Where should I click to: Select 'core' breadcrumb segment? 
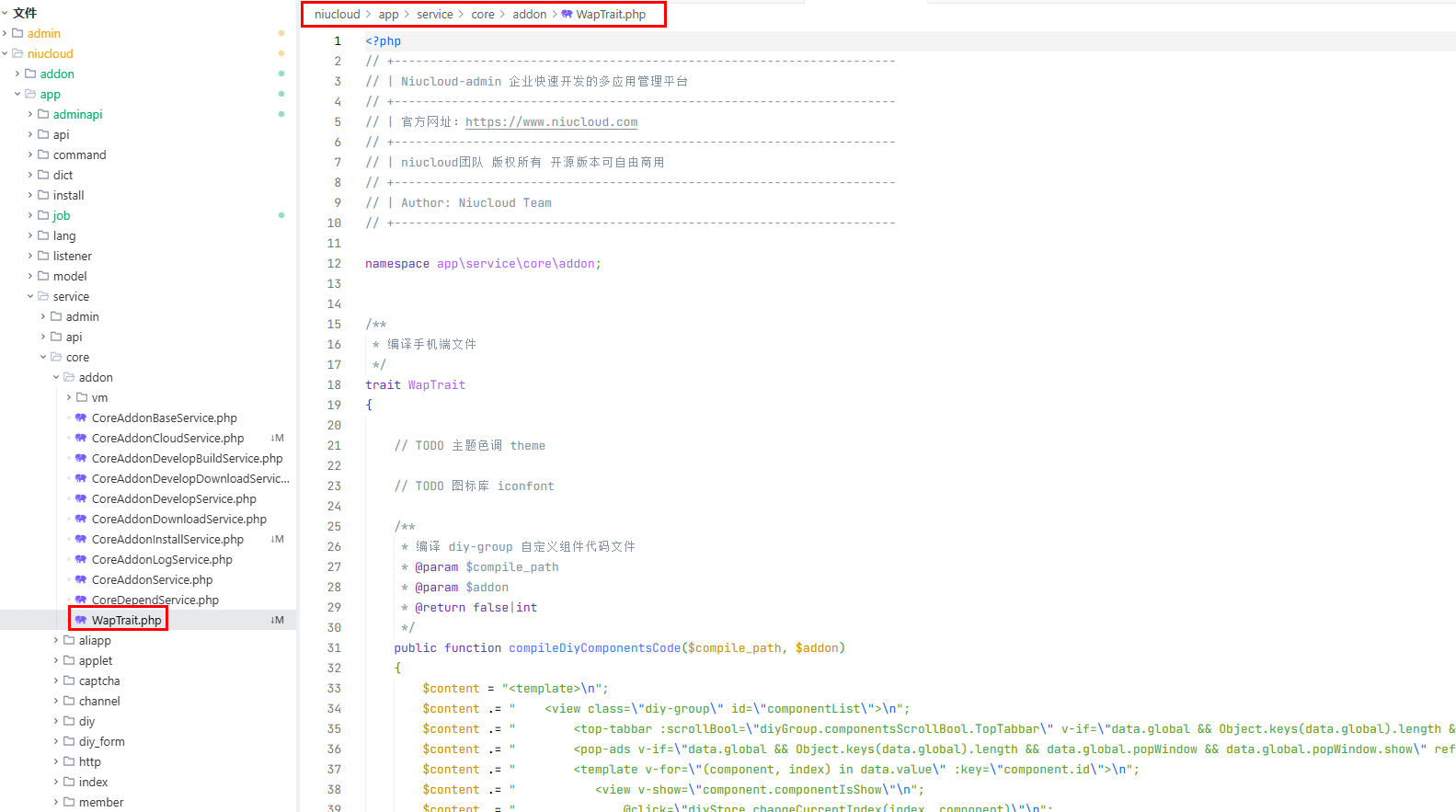(483, 15)
